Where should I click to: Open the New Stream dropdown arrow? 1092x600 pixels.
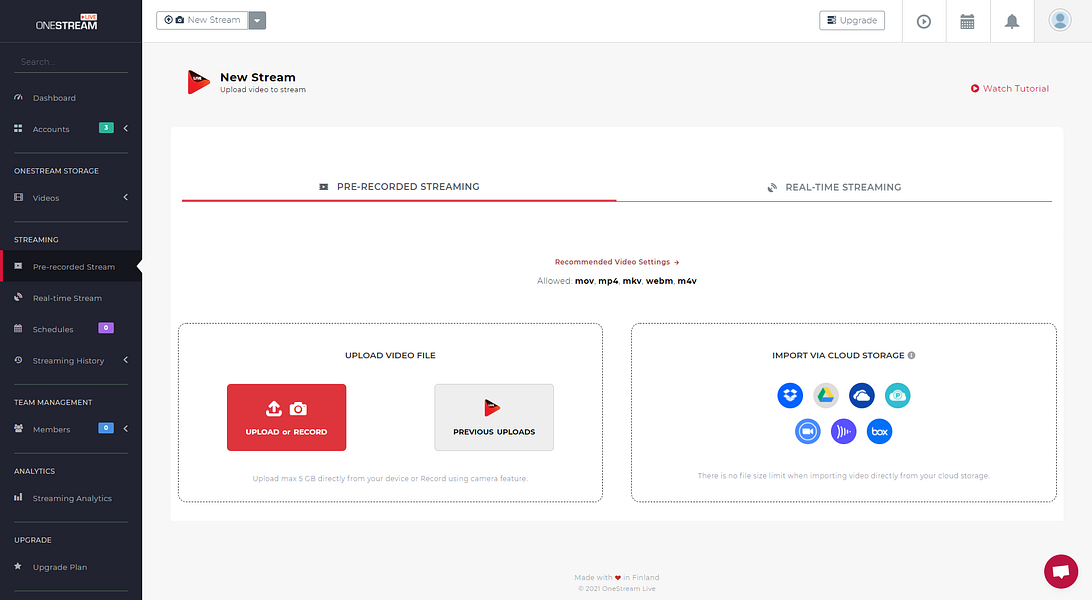257,19
